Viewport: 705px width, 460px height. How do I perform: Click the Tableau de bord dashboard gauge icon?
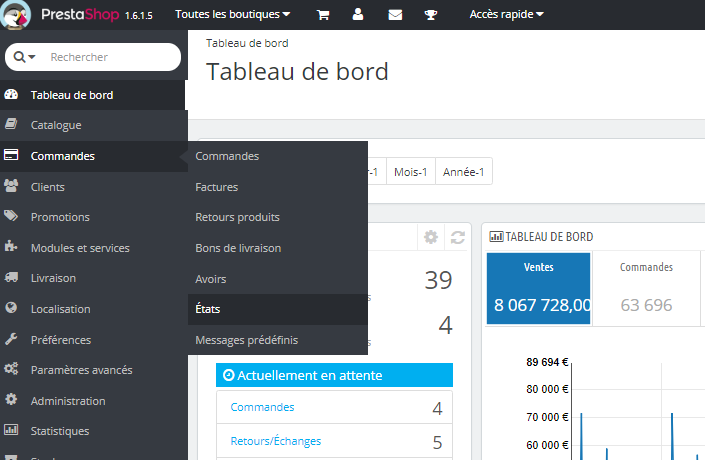11,94
